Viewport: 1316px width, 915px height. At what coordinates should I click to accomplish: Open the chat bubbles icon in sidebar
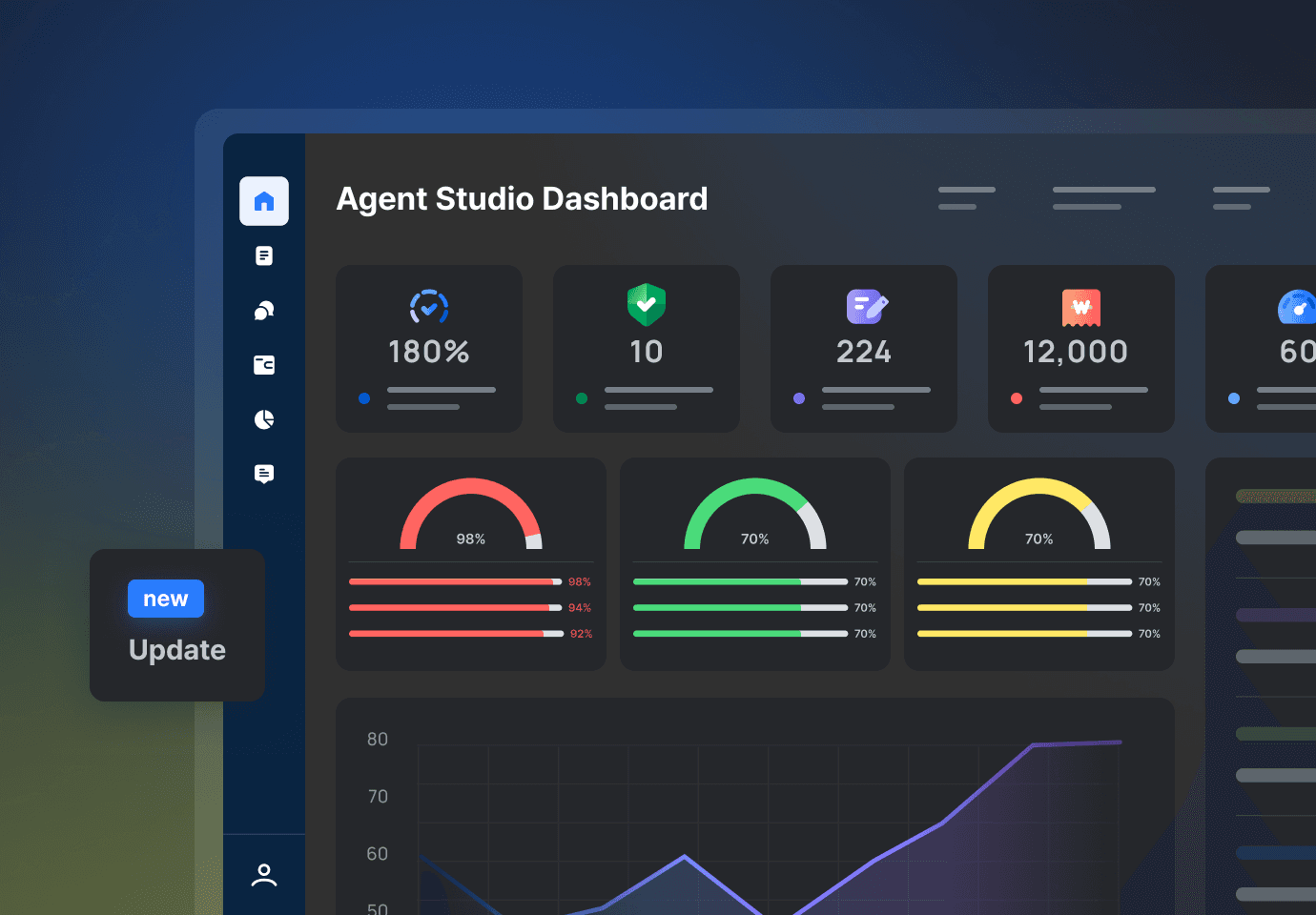(264, 310)
